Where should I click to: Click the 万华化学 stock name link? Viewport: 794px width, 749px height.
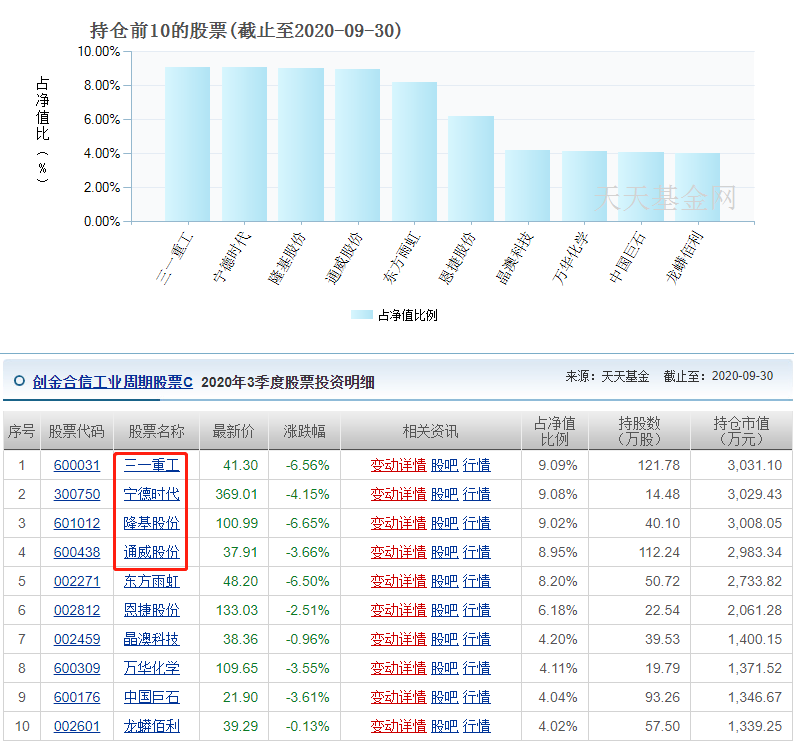click(x=151, y=668)
